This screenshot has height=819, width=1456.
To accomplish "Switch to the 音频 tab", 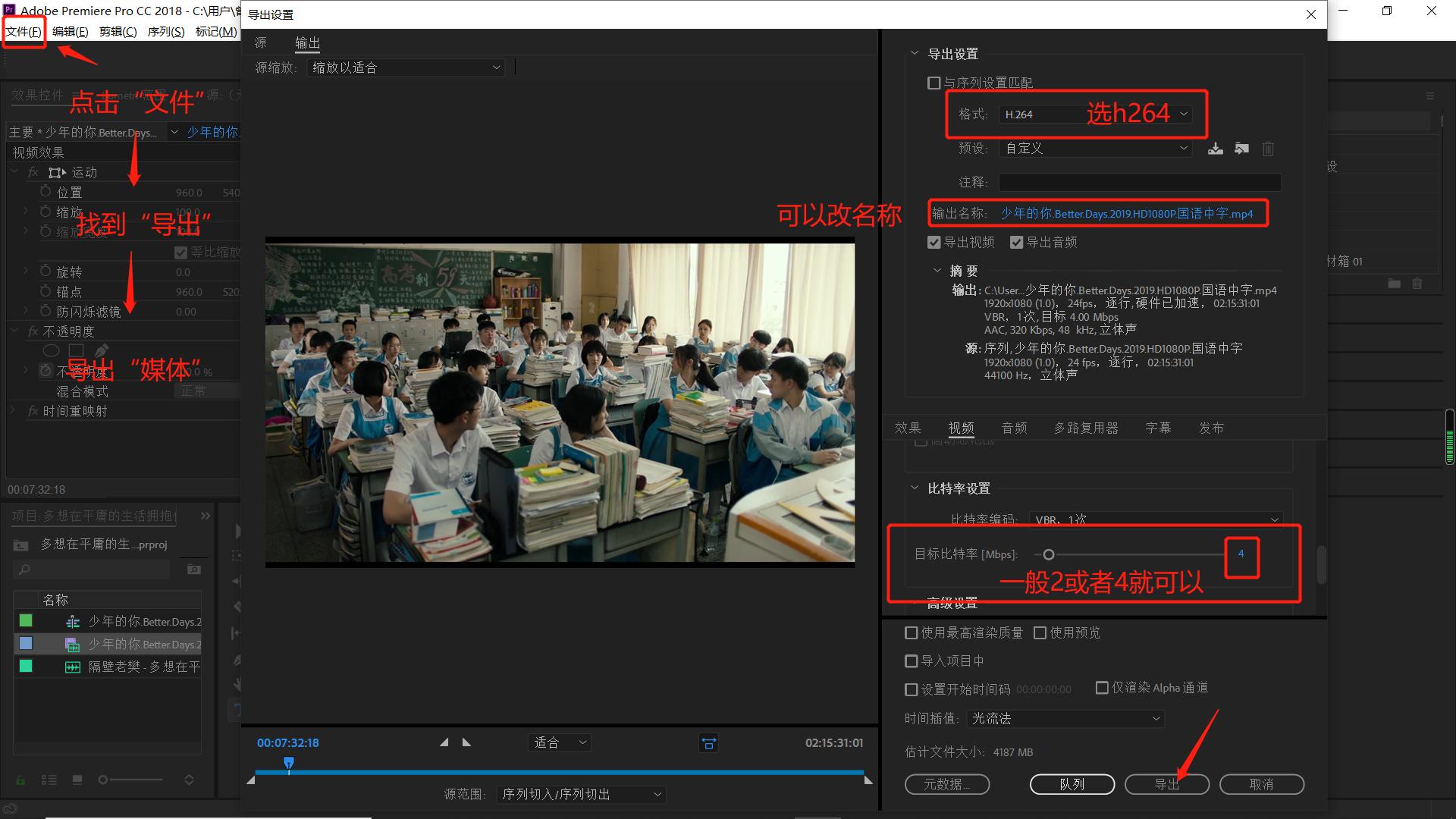I will coord(1014,428).
